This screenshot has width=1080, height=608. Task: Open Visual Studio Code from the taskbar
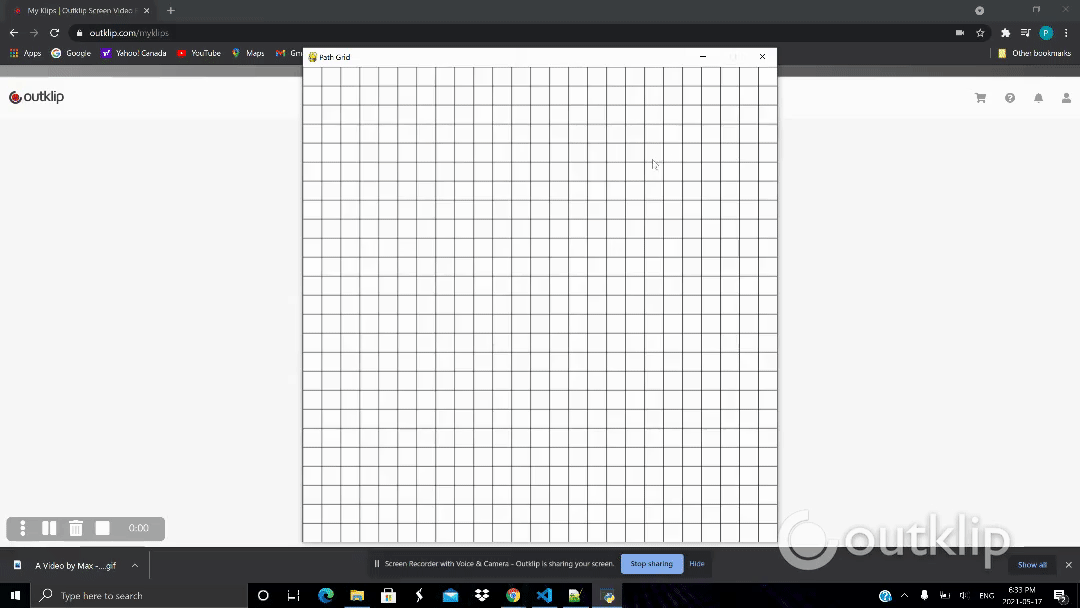coord(543,595)
